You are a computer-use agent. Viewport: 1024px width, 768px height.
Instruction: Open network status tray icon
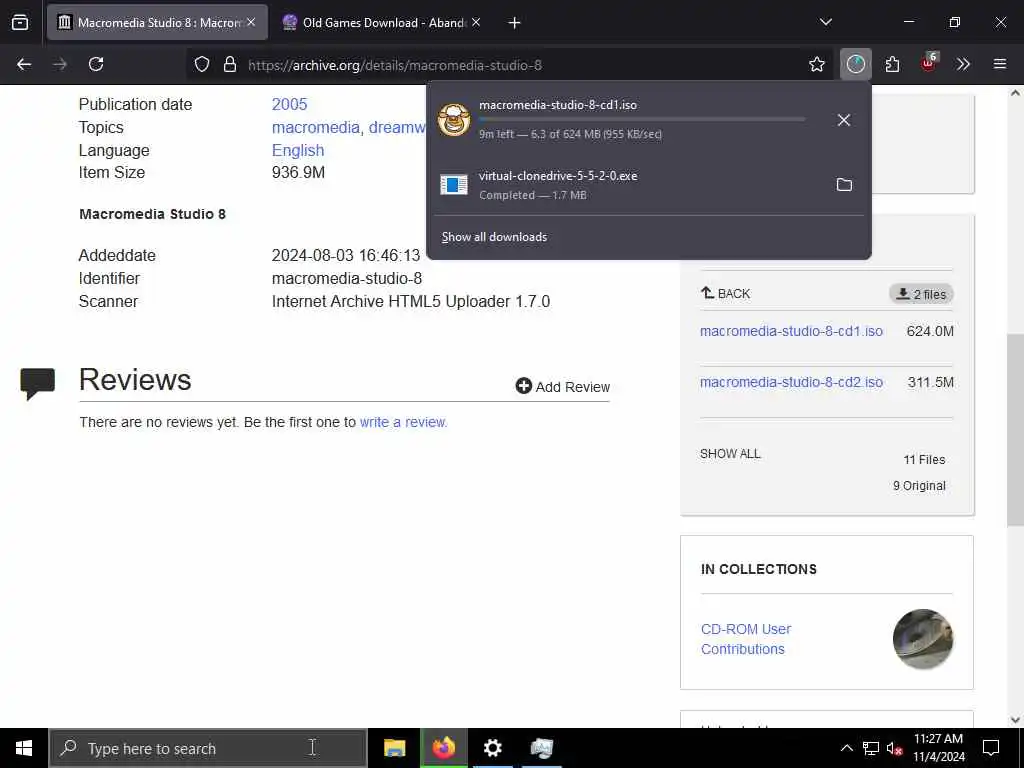point(871,748)
